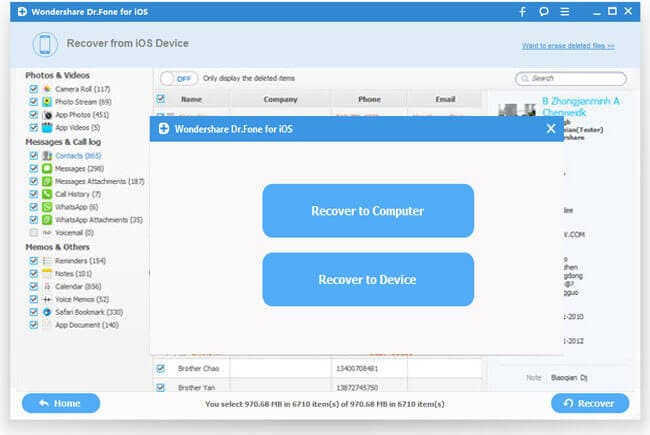Uncheck the Brother Chao row checkbox

coord(160,368)
